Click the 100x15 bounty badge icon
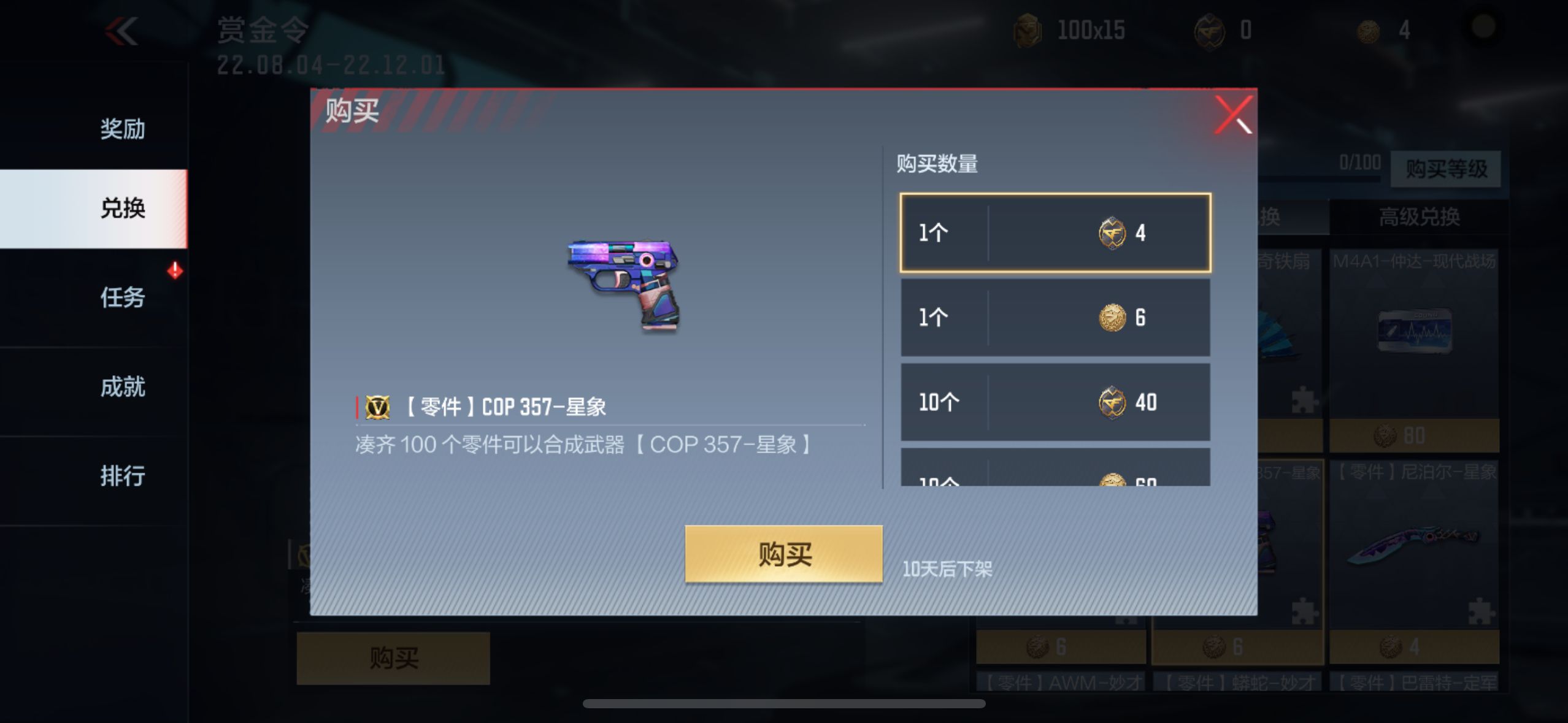 pyautogui.click(x=1028, y=30)
